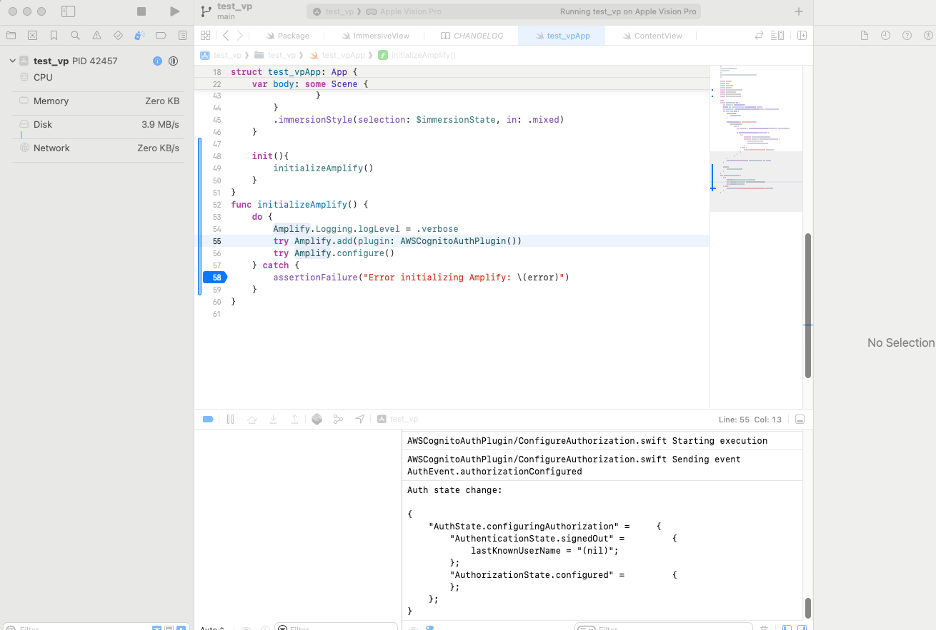Toggle all breakpoints in the debug bar
This screenshot has width=936, height=630.
point(208,419)
